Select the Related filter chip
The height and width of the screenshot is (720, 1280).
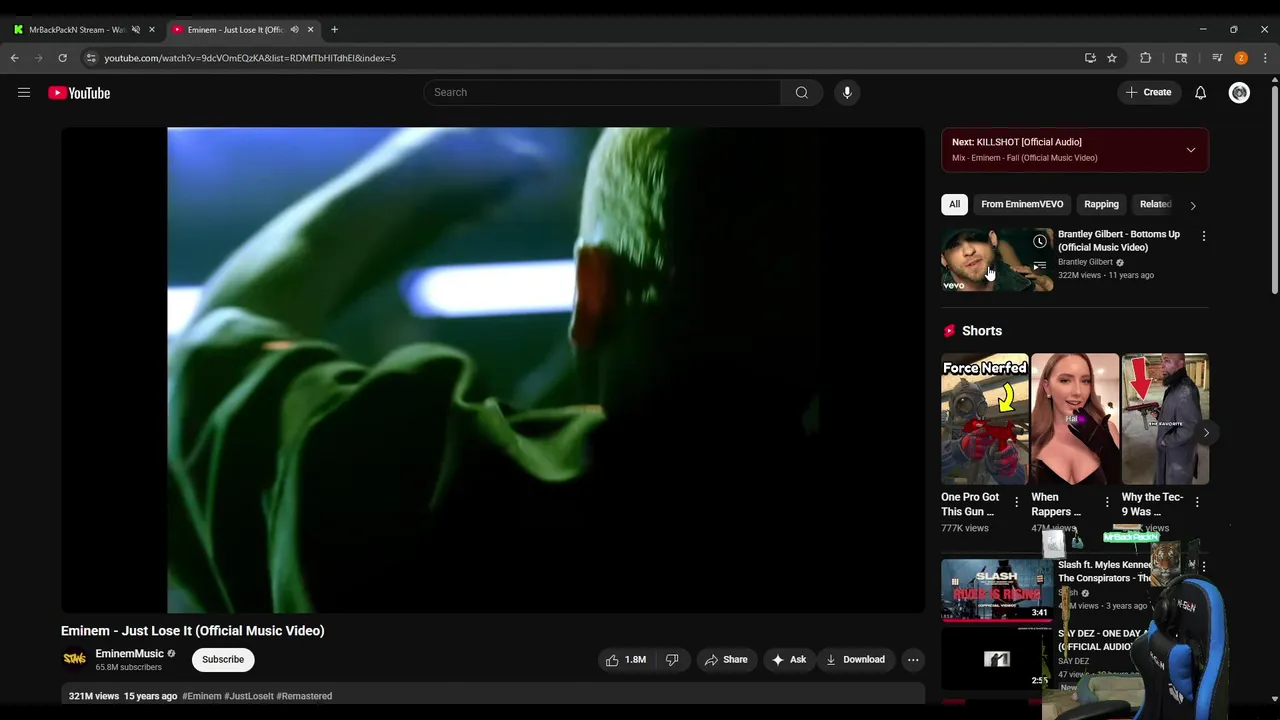coord(1155,204)
